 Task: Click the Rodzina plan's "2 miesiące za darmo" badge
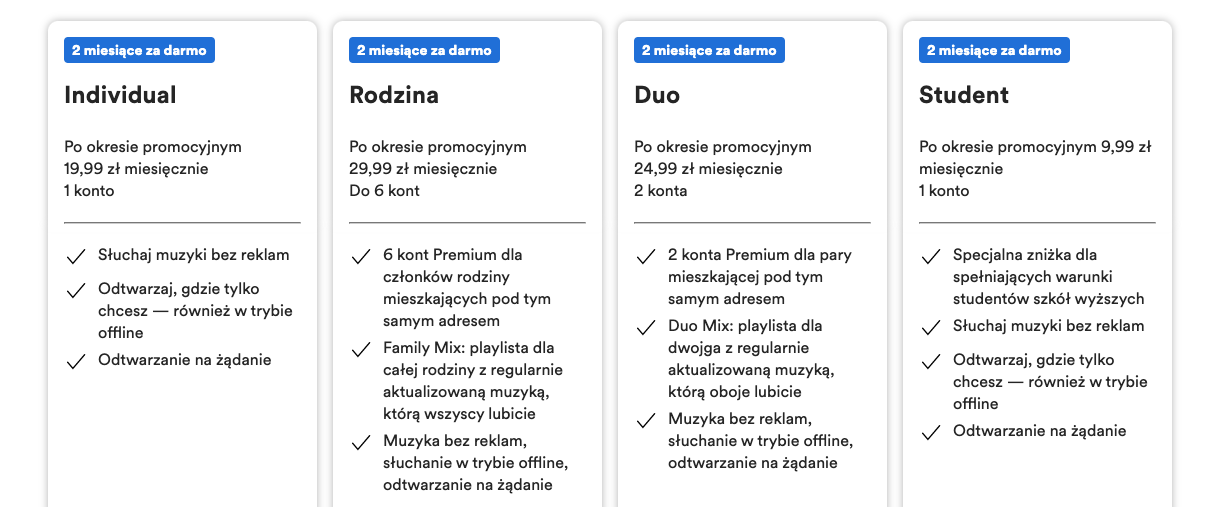click(424, 50)
